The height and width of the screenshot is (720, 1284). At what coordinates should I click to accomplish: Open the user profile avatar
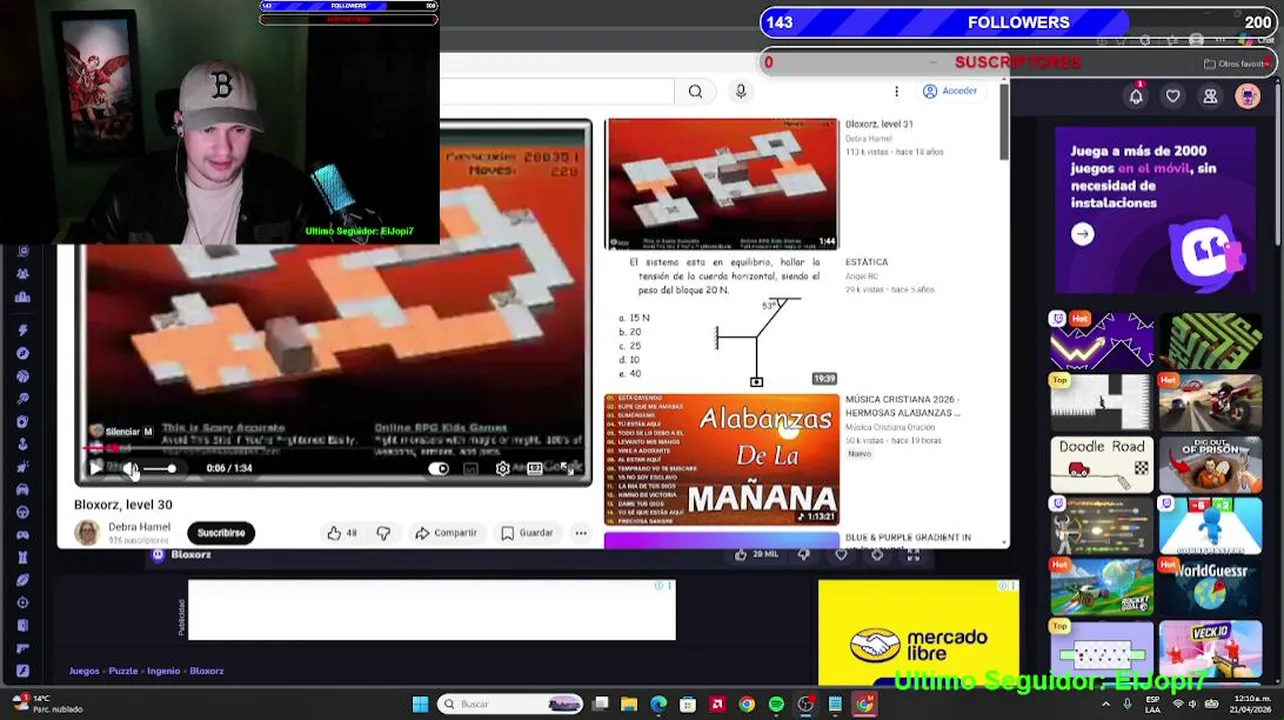point(1247,96)
